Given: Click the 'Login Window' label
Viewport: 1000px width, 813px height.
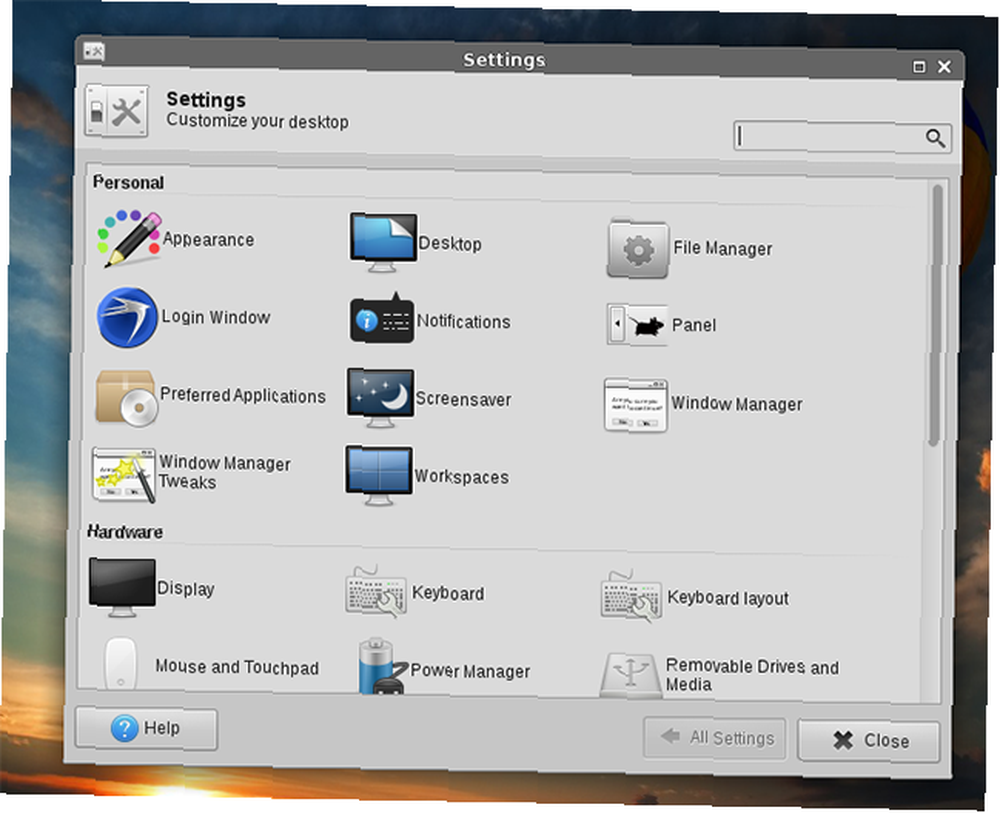Looking at the screenshot, I should [x=216, y=317].
